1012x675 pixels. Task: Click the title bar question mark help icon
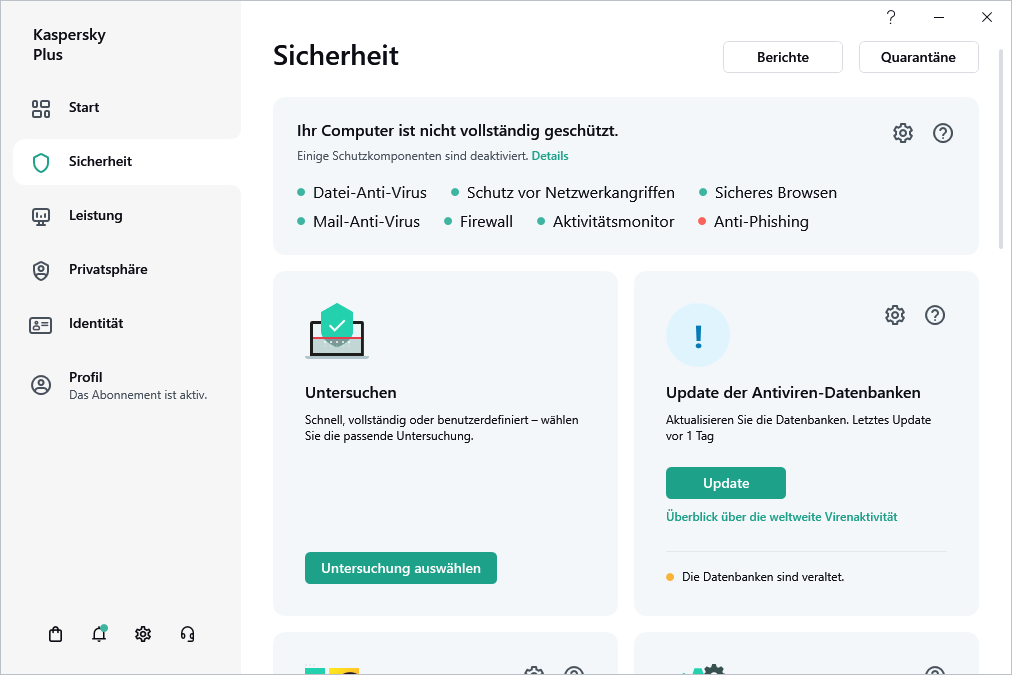890,17
